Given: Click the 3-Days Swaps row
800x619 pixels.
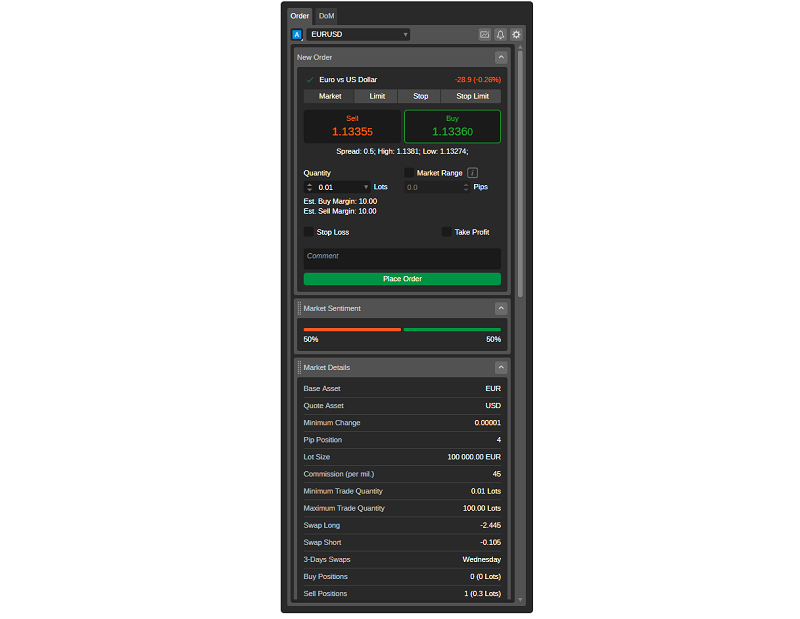Looking at the screenshot, I should coord(402,560).
